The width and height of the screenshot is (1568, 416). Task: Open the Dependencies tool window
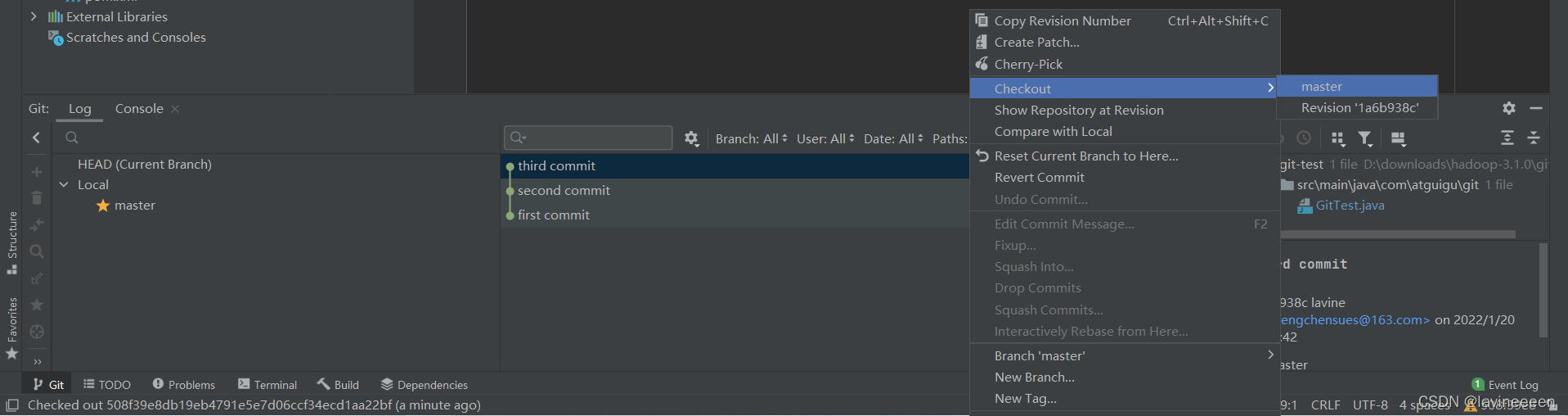[425, 384]
